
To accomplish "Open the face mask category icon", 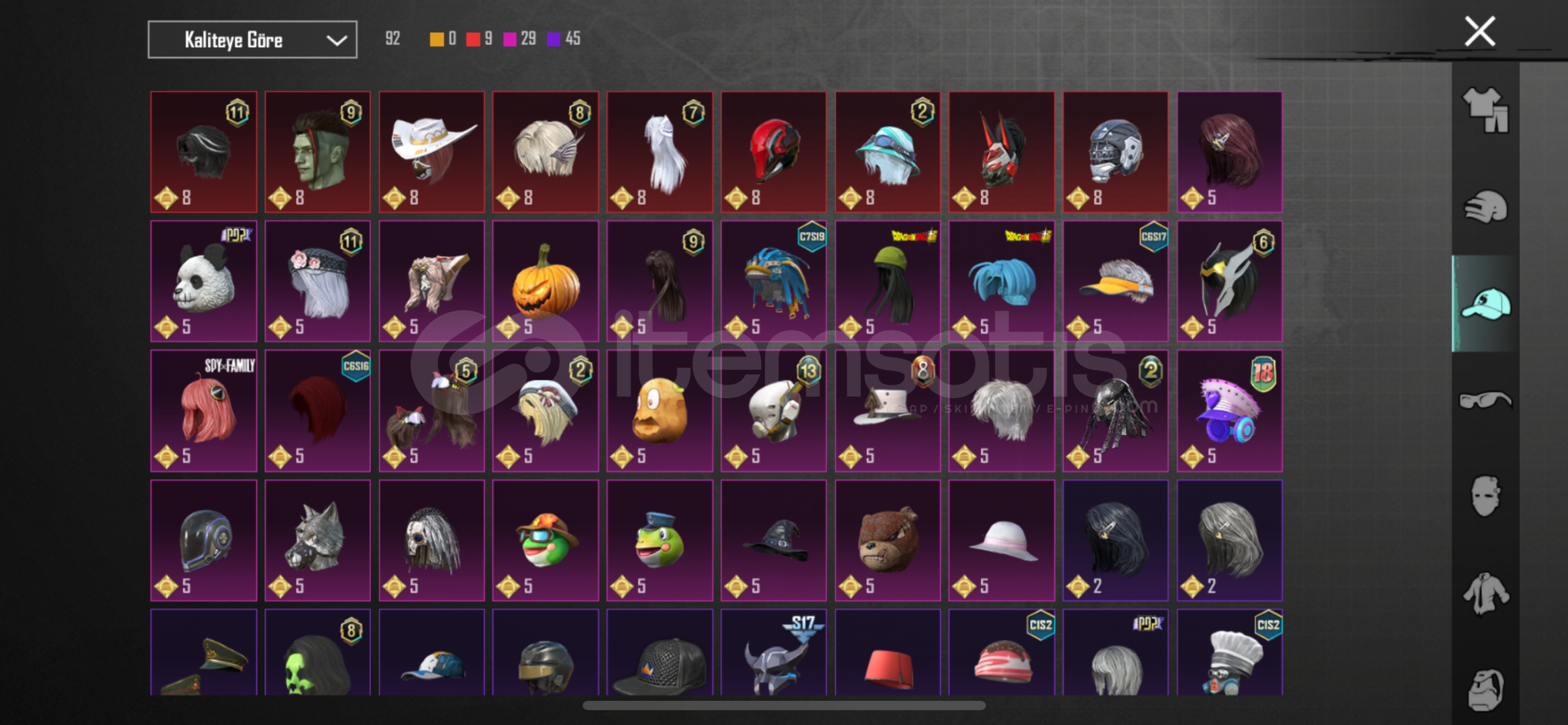I will tap(1485, 496).
